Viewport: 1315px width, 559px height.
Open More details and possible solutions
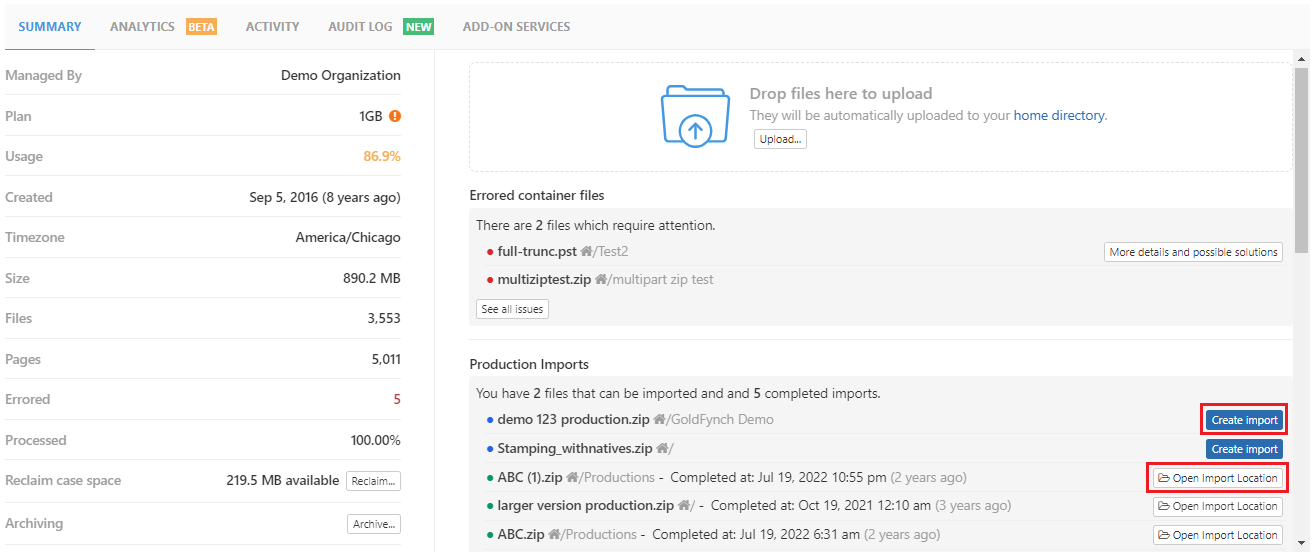tap(1193, 252)
